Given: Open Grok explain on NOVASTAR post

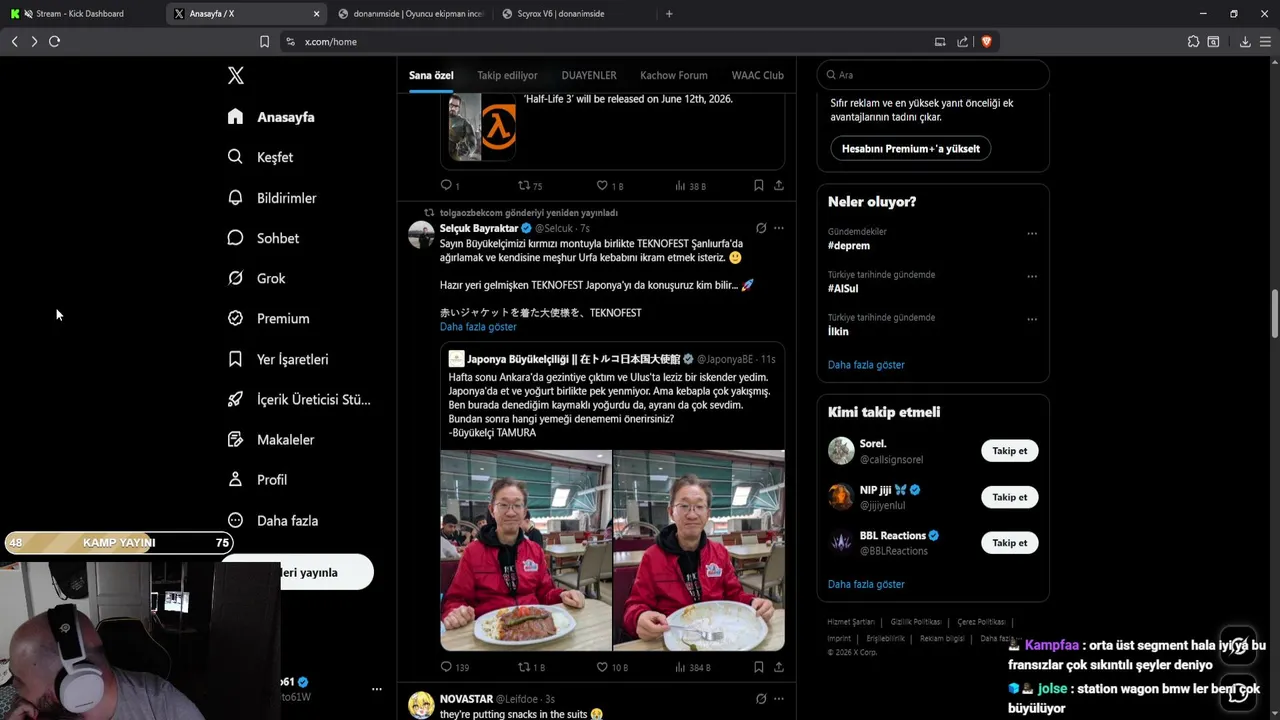Looking at the screenshot, I should (x=761, y=698).
